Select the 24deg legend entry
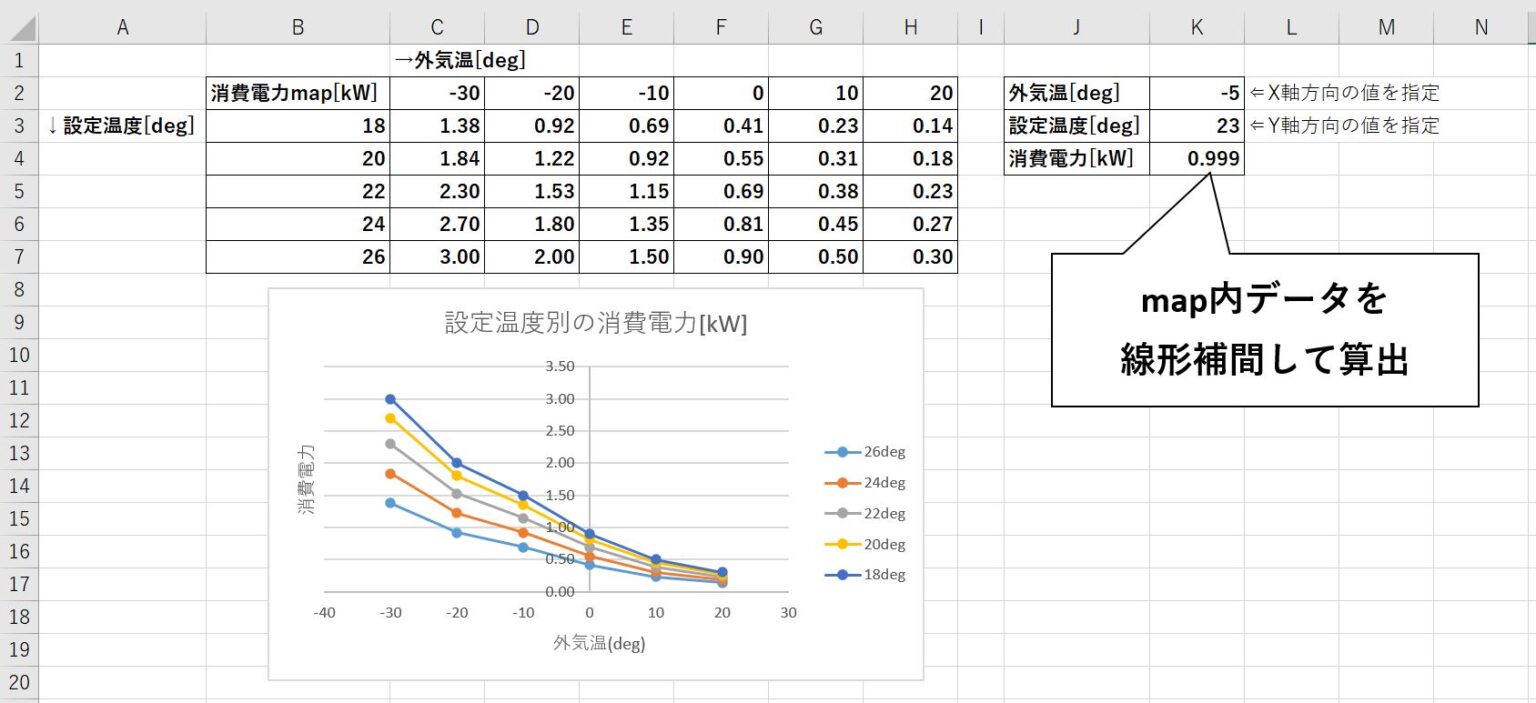 (865, 483)
